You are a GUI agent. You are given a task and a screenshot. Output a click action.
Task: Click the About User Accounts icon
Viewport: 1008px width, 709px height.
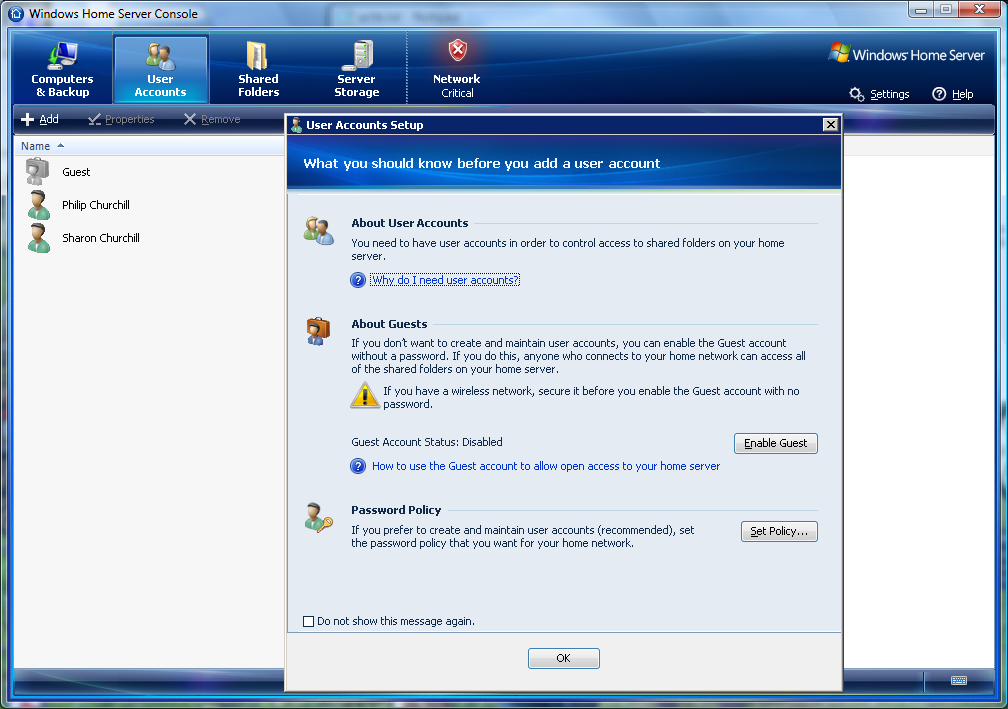point(319,231)
